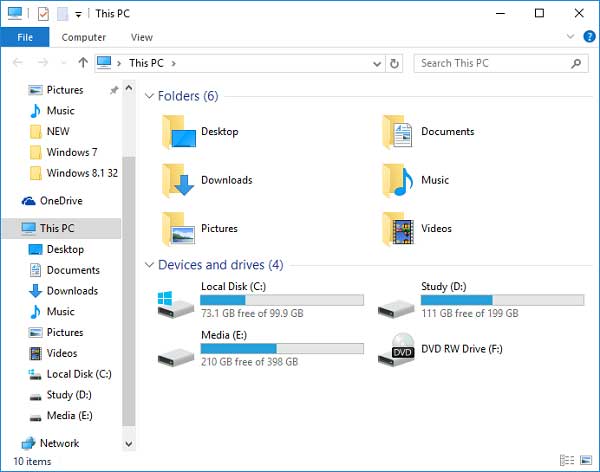Click the '10 items' status text
This screenshot has width=600, height=472.
pos(32,461)
